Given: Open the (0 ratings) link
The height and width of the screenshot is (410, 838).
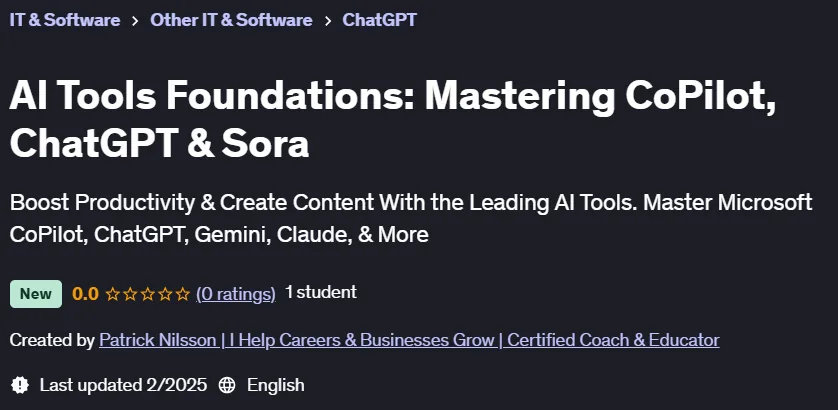Looking at the screenshot, I should click(236, 294).
